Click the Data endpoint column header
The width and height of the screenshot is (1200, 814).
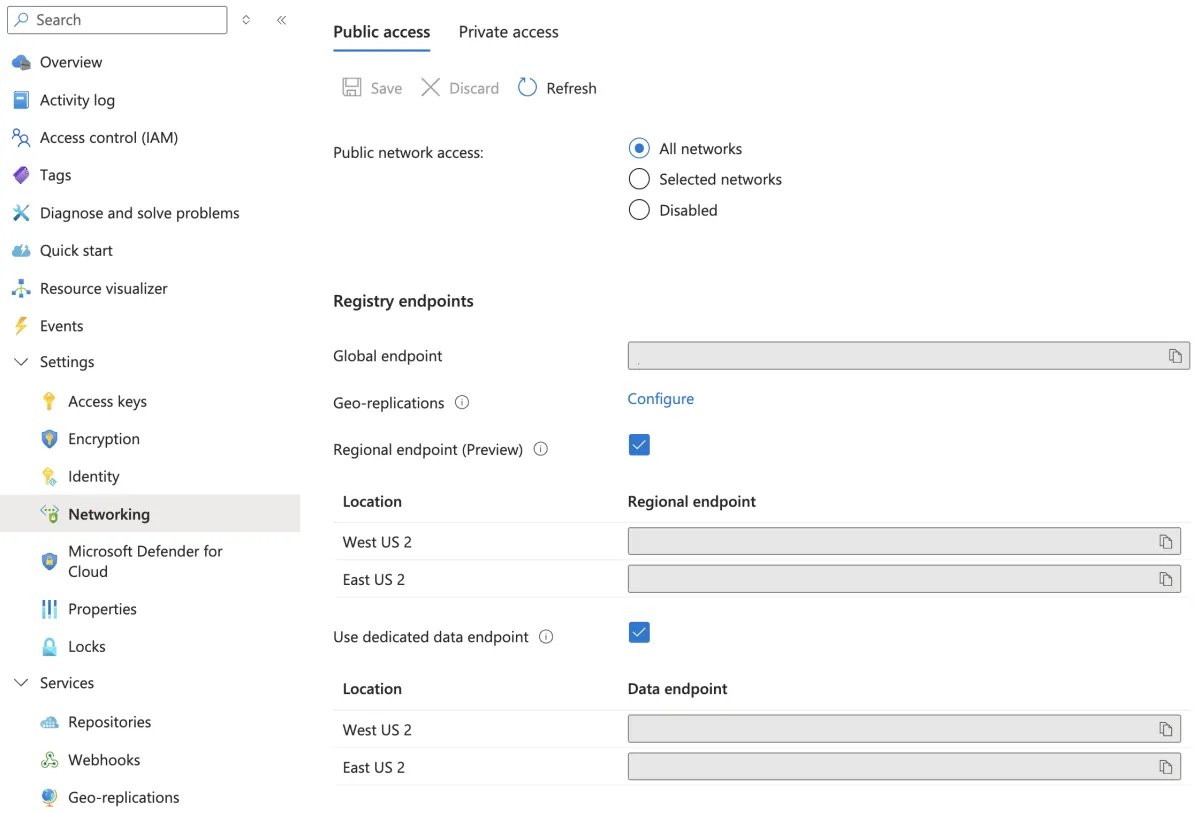[x=677, y=689]
